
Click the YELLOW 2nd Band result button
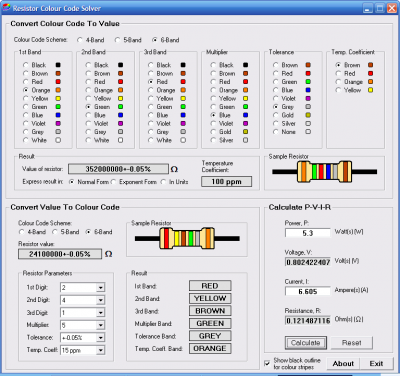210,298
